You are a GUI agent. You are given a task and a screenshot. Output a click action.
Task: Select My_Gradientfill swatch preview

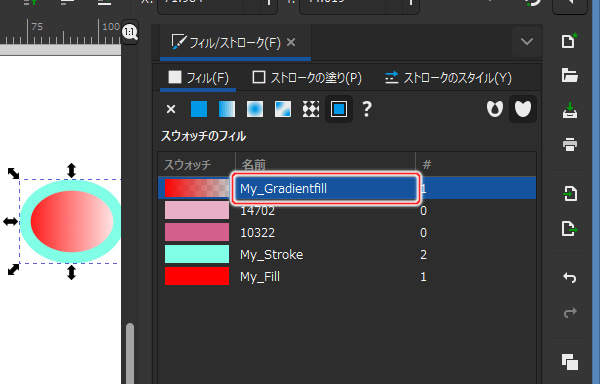pos(197,188)
